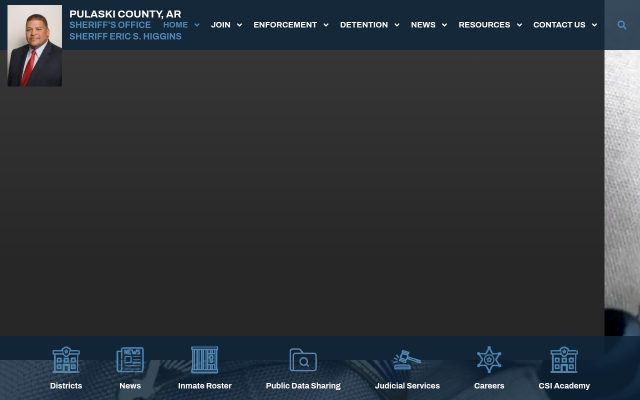
Task: Open the Enforcement nav item
Action: coord(285,25)
